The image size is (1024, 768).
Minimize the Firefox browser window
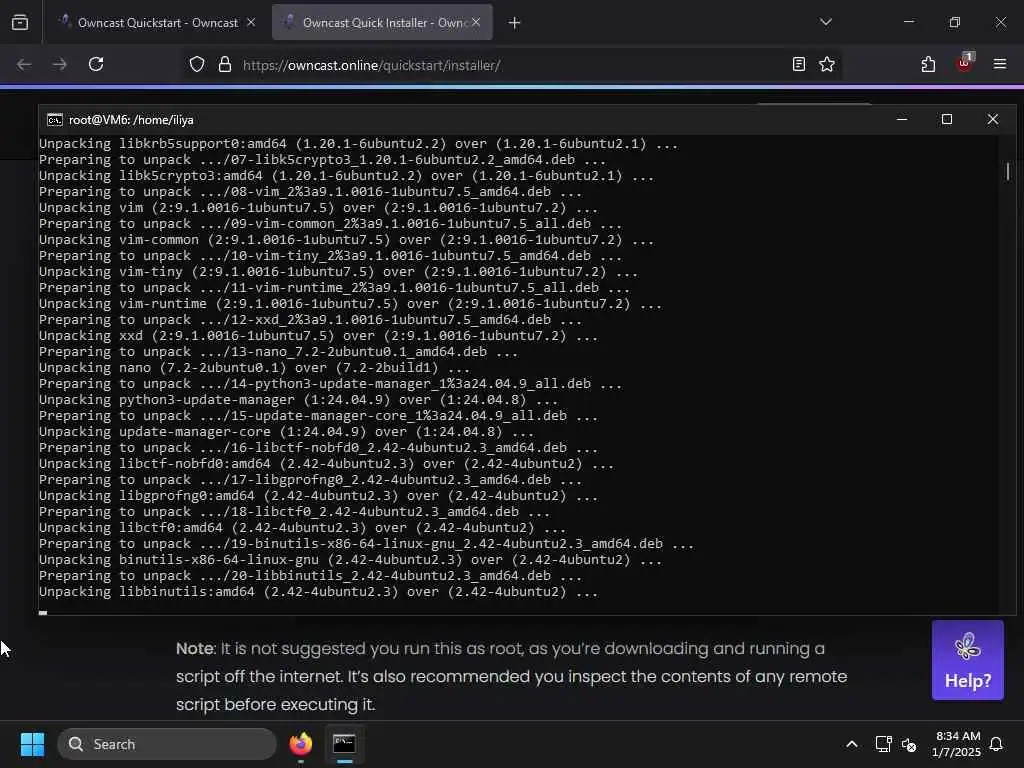coord(909,22)
